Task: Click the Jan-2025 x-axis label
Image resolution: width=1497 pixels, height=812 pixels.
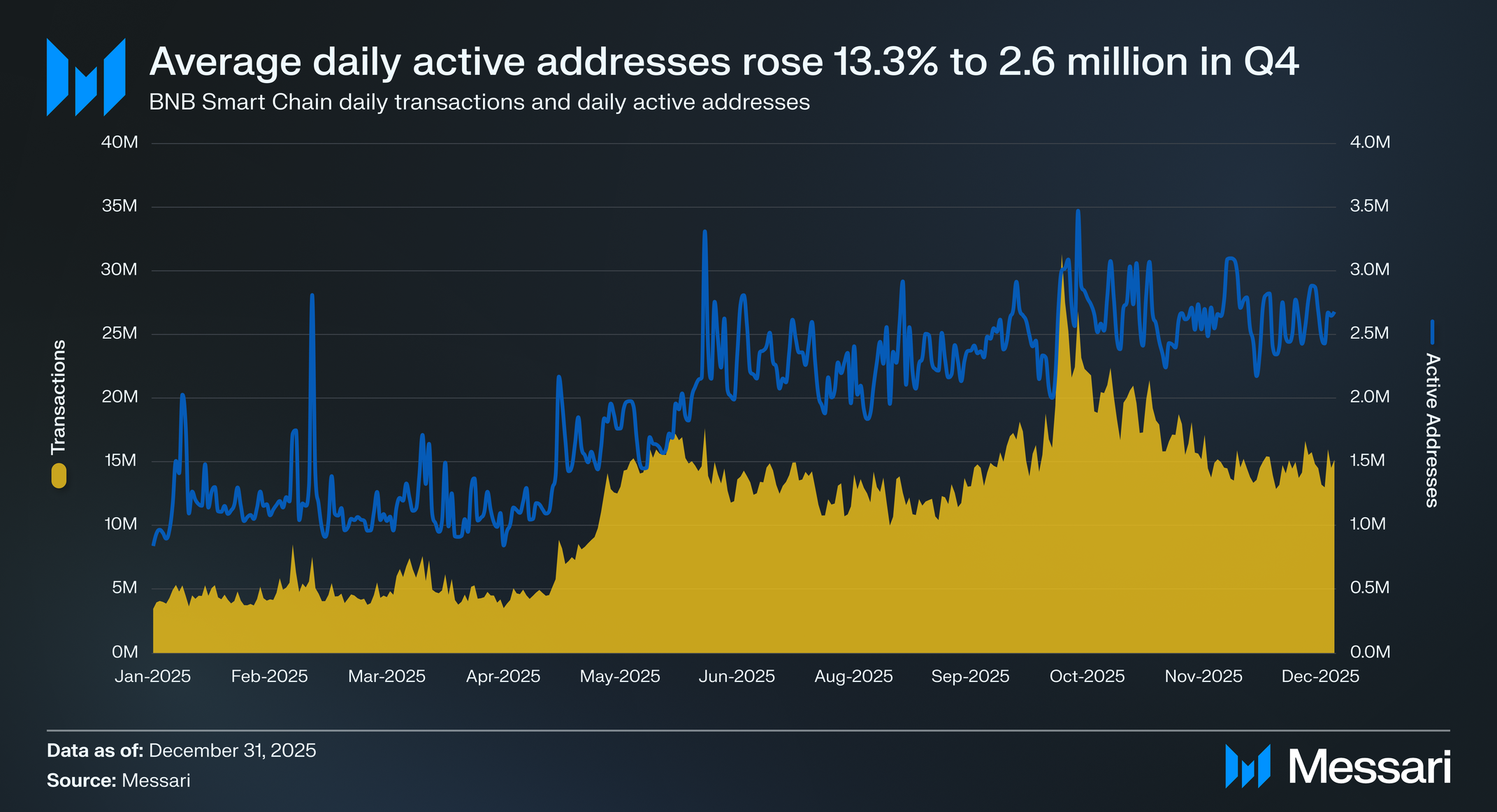Action: 153,676
